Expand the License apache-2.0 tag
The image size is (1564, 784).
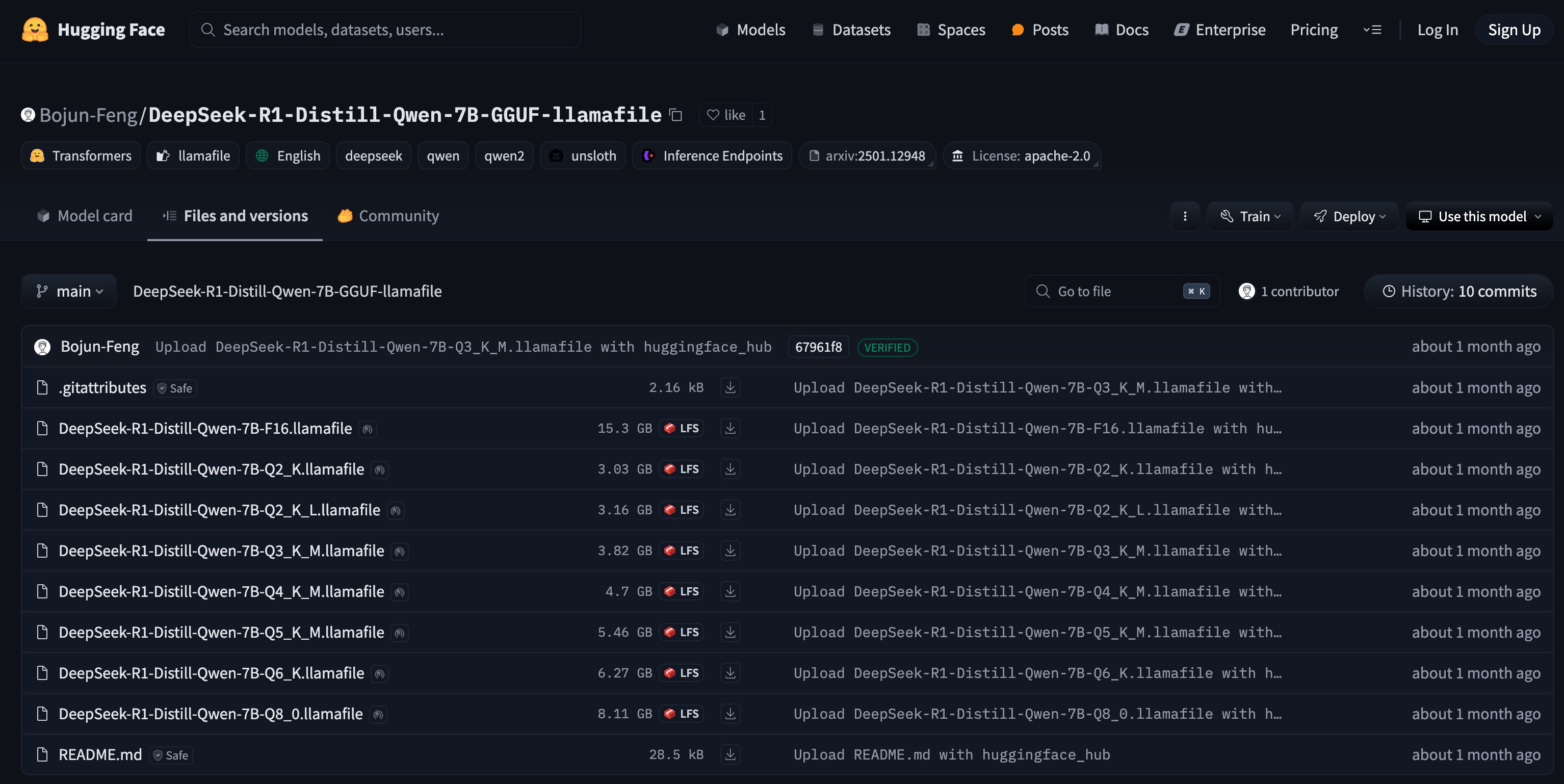(x=1021, y=155)
